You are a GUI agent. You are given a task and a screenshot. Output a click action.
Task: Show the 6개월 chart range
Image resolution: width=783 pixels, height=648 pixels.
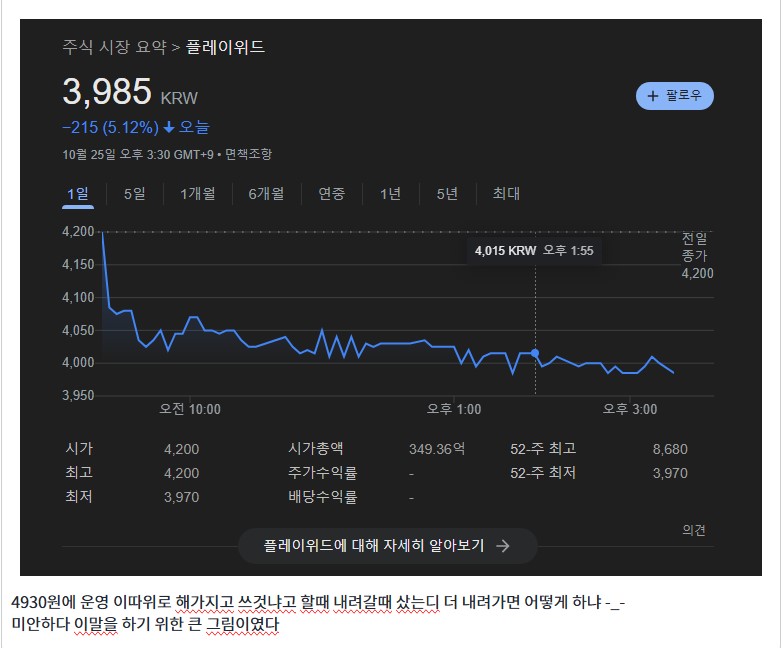click(x=266, y=194)
